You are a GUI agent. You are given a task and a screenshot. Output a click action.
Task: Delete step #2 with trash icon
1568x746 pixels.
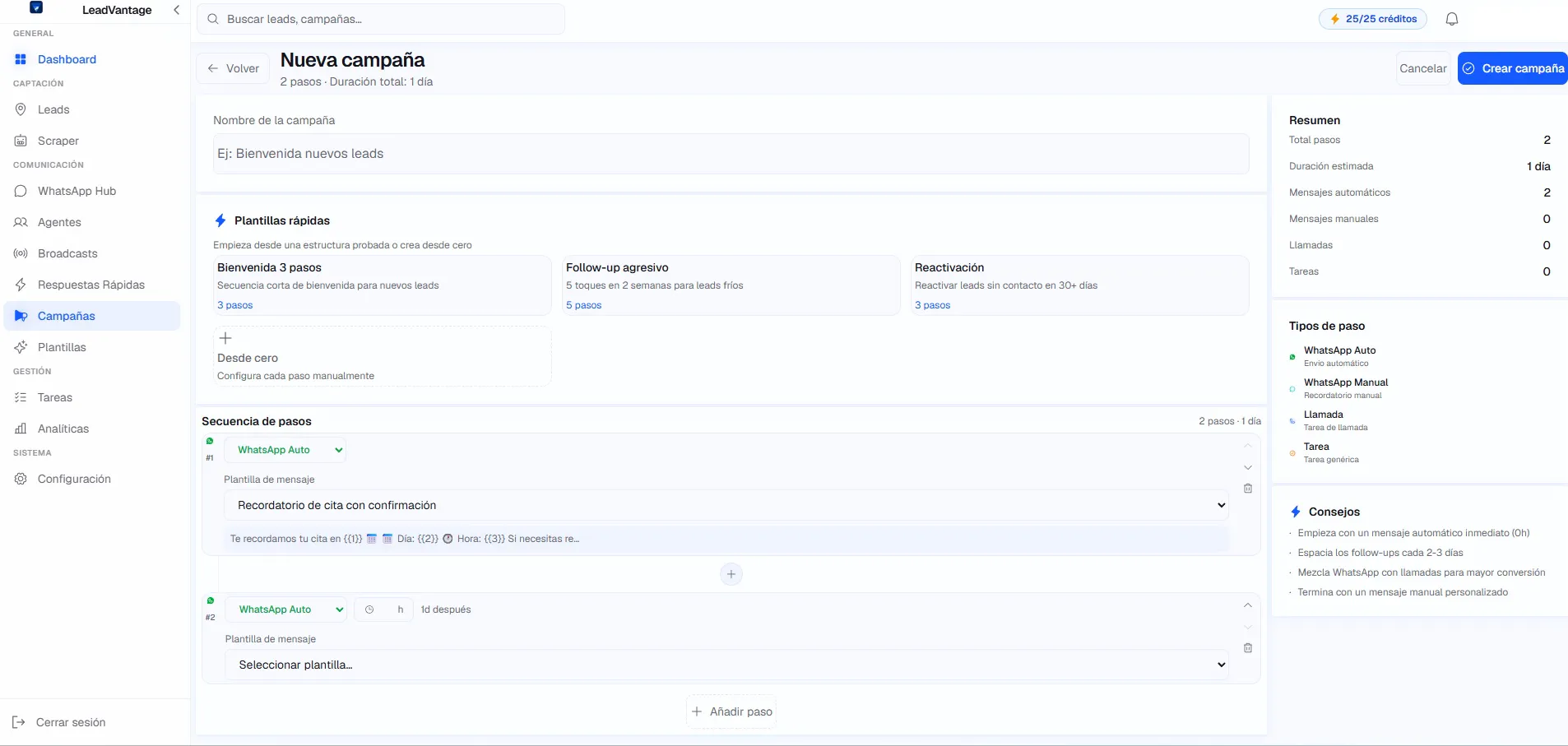1248,648
